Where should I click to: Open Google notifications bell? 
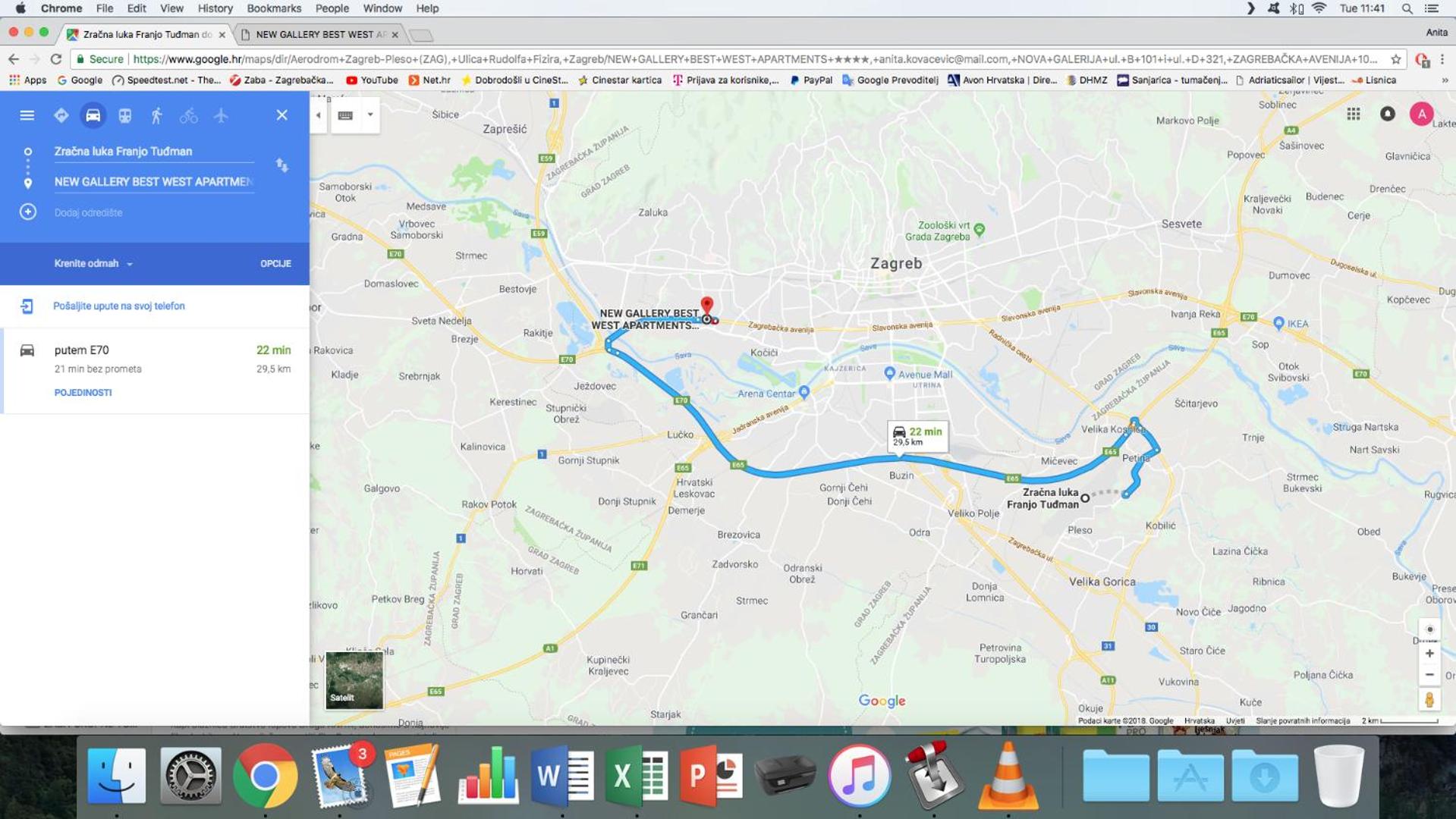1387,115
